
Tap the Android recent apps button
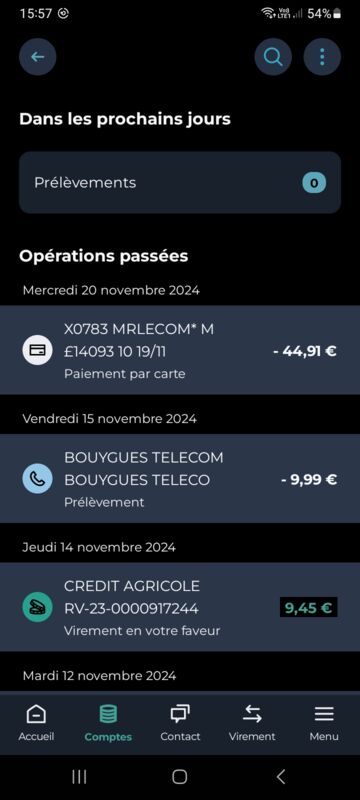[x=79, y=777]
